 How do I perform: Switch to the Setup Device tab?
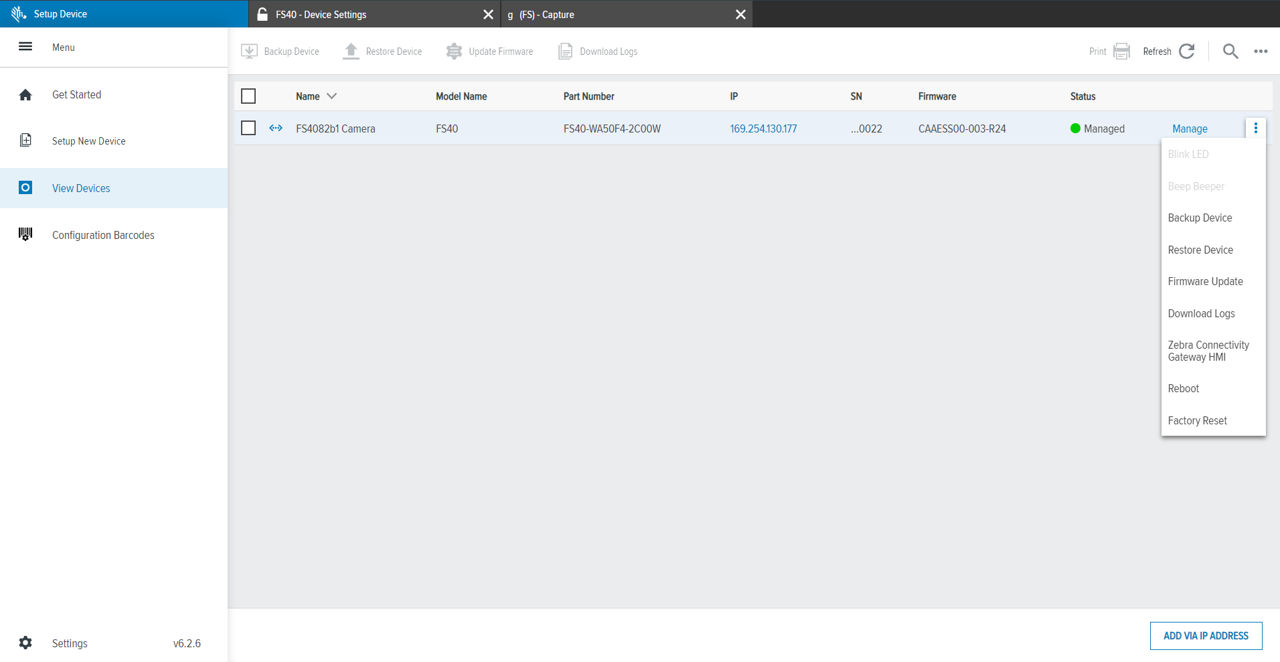(124, 14)
